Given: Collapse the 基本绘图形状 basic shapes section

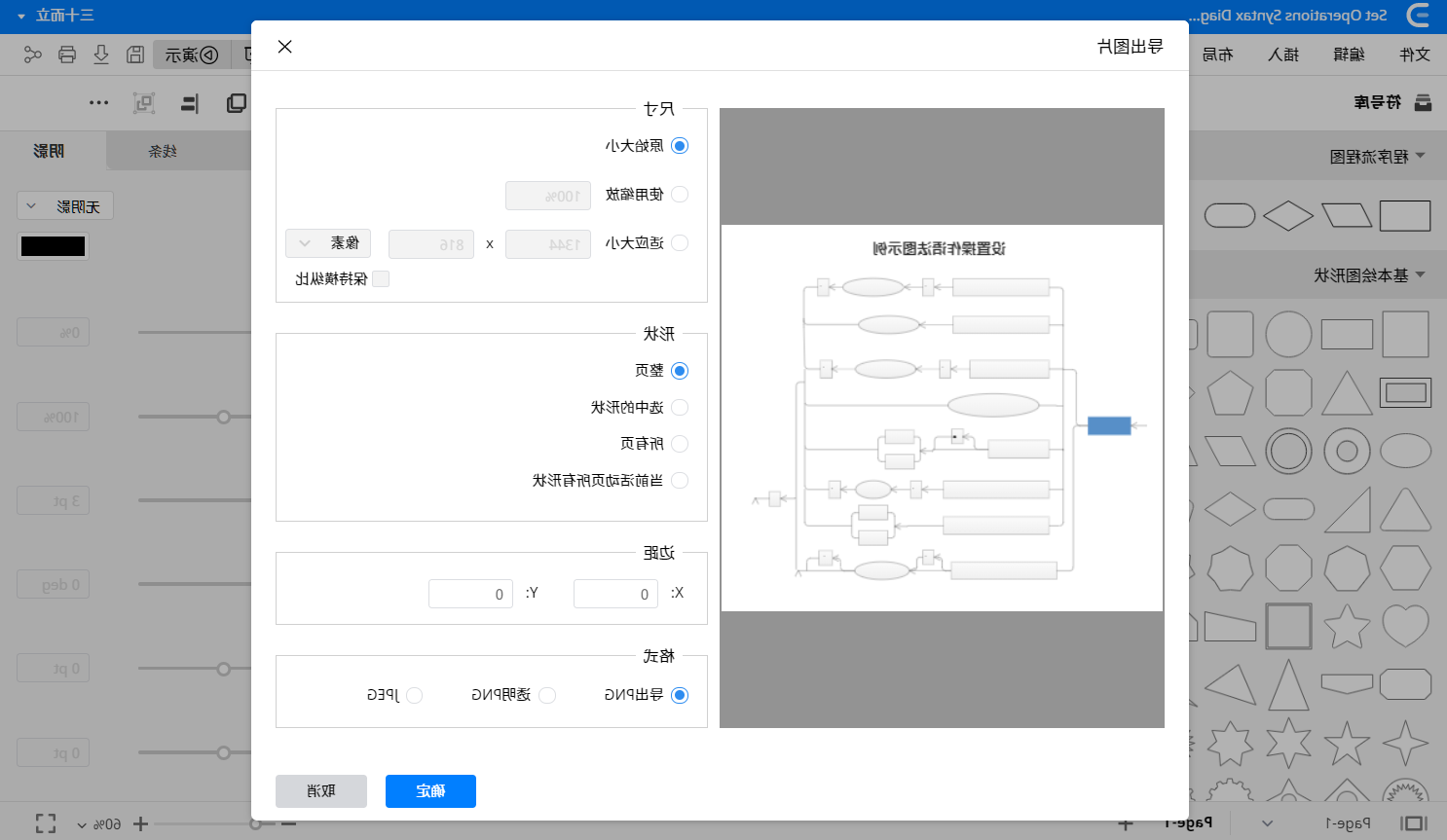Looking at the screenshot, I should (x=1420, y=275).
